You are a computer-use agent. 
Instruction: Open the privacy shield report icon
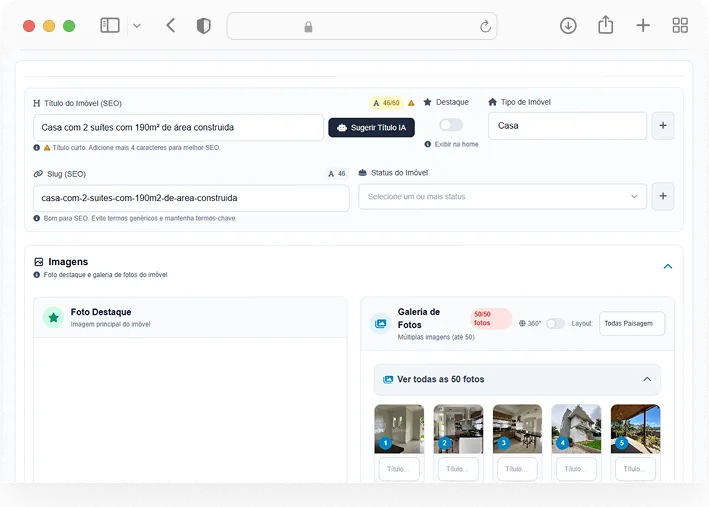click(203, 26)
